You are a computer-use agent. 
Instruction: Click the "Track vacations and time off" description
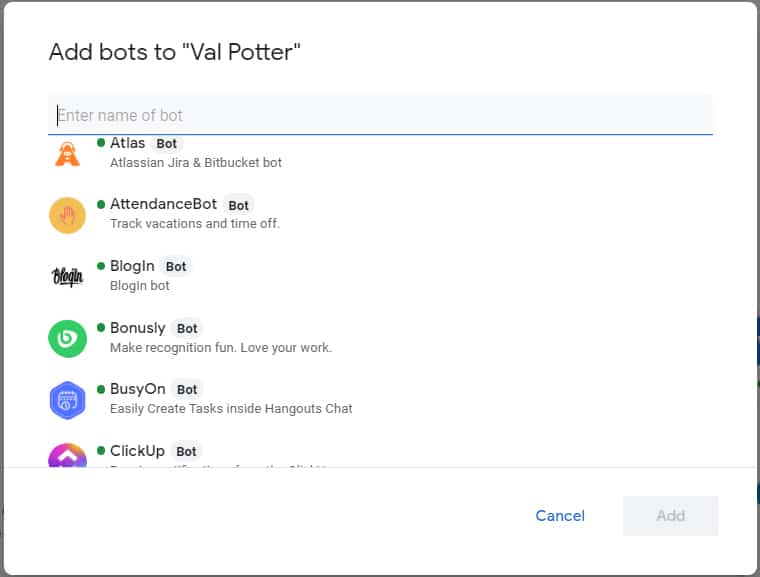(195, 223)
